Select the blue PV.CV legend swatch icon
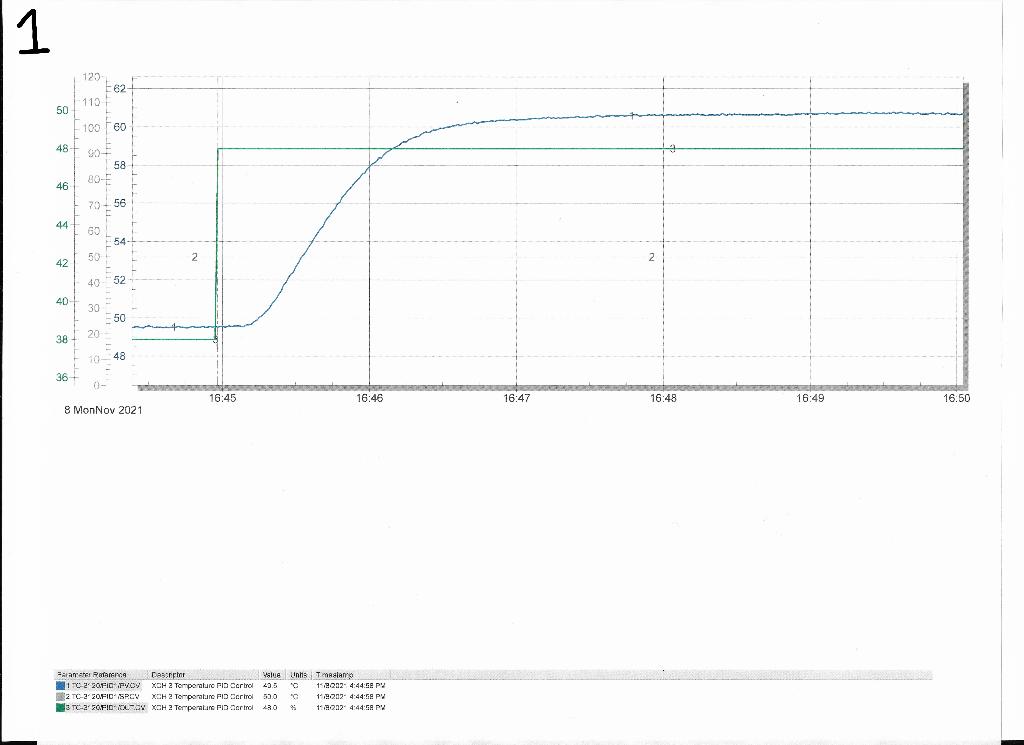Screen dimensions: 1024x745 (62, 684)
